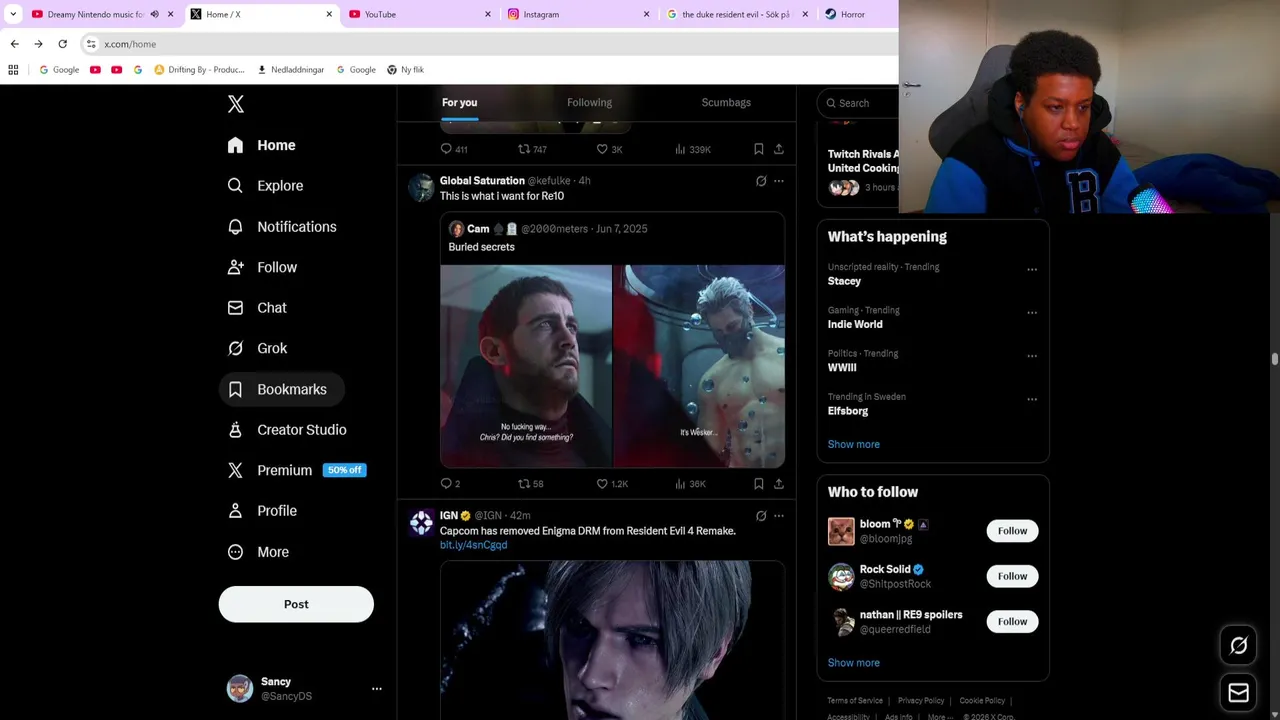1280x720 pixels.
Task: Reply to the post with 411 comments
Action: tap(454, 149)
